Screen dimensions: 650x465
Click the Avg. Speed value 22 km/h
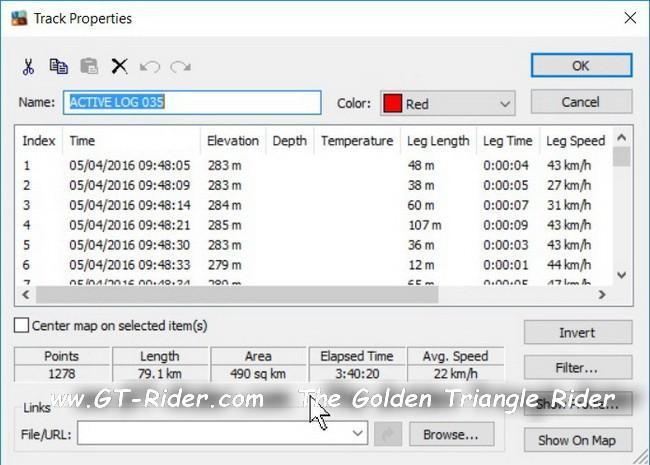tap(456, 373)
